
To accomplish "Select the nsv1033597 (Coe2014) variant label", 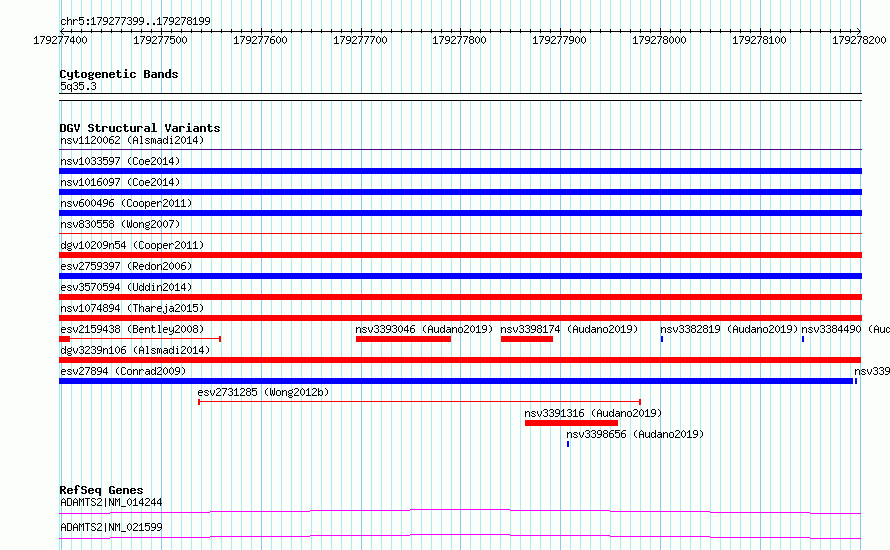I will (x=120, y=161).
